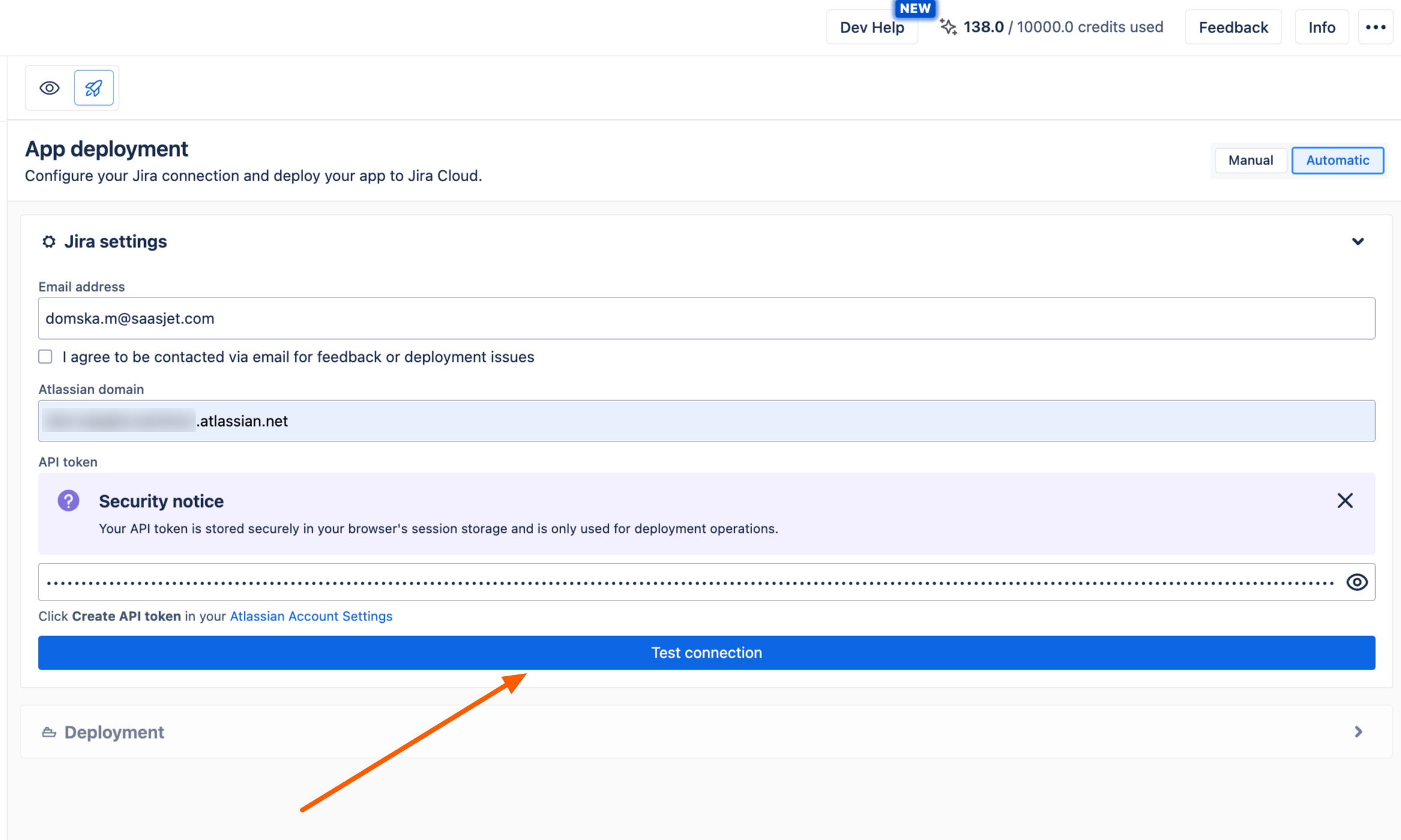Open the Info button

click(1322, 27)
